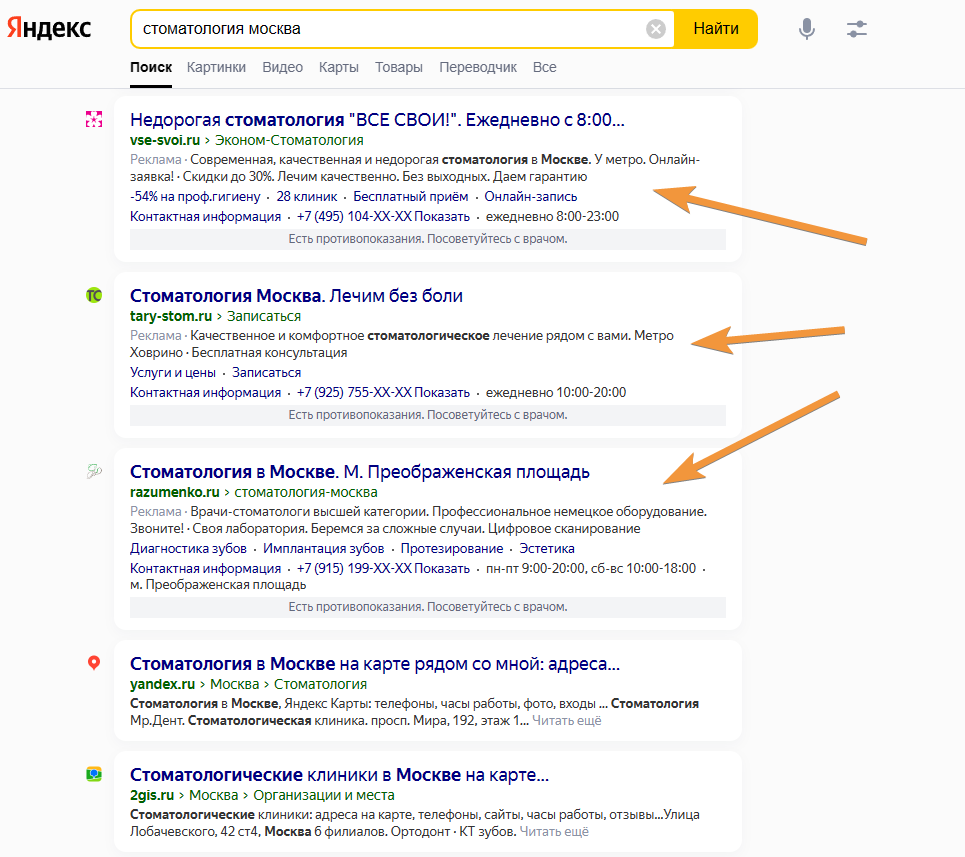Switch to the Картинки tab
The height and width of the screenshot is (857, 965).
(x=216, y=67)
